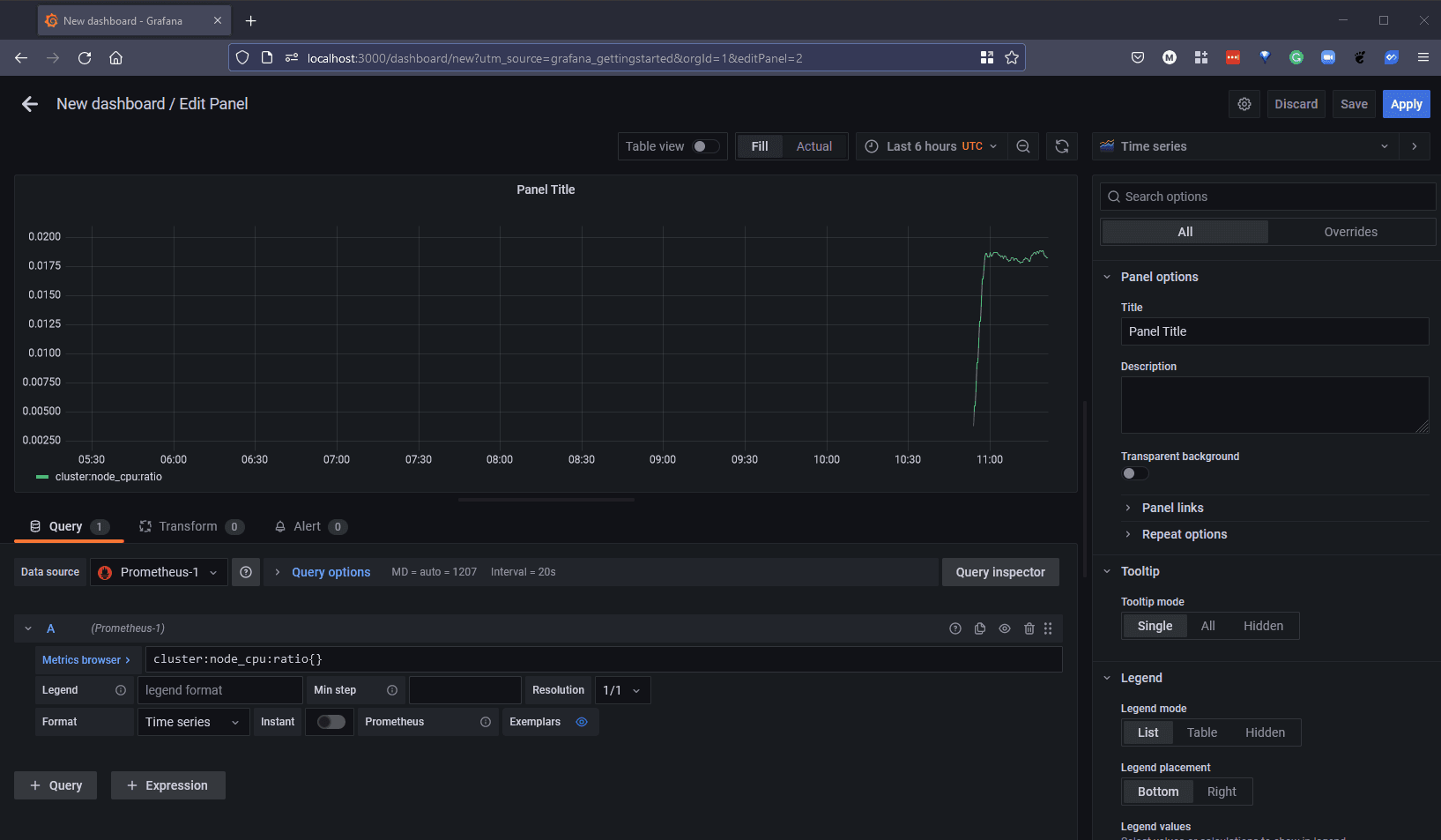Click the zoom out time range icon
The image size is (1441, 840).
click(x=1022, y=146)
